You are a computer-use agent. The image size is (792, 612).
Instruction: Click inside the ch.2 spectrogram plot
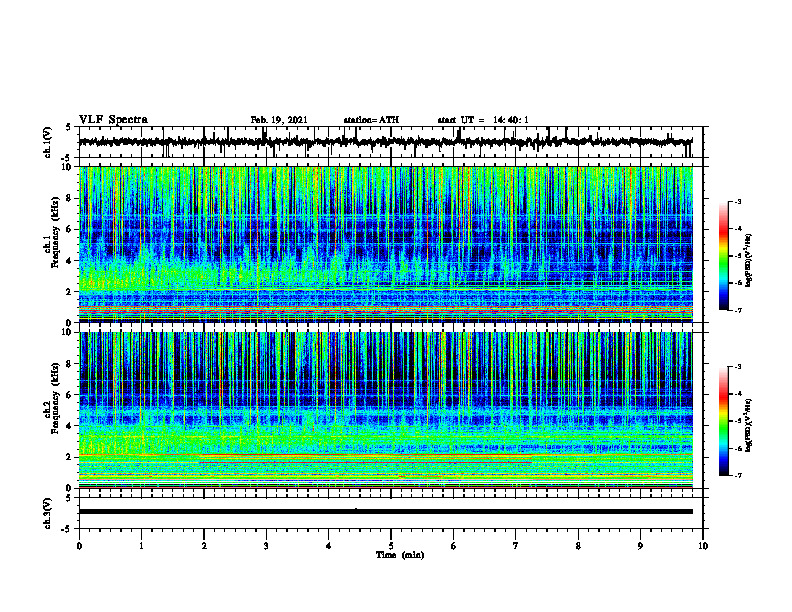coord(385,410)
